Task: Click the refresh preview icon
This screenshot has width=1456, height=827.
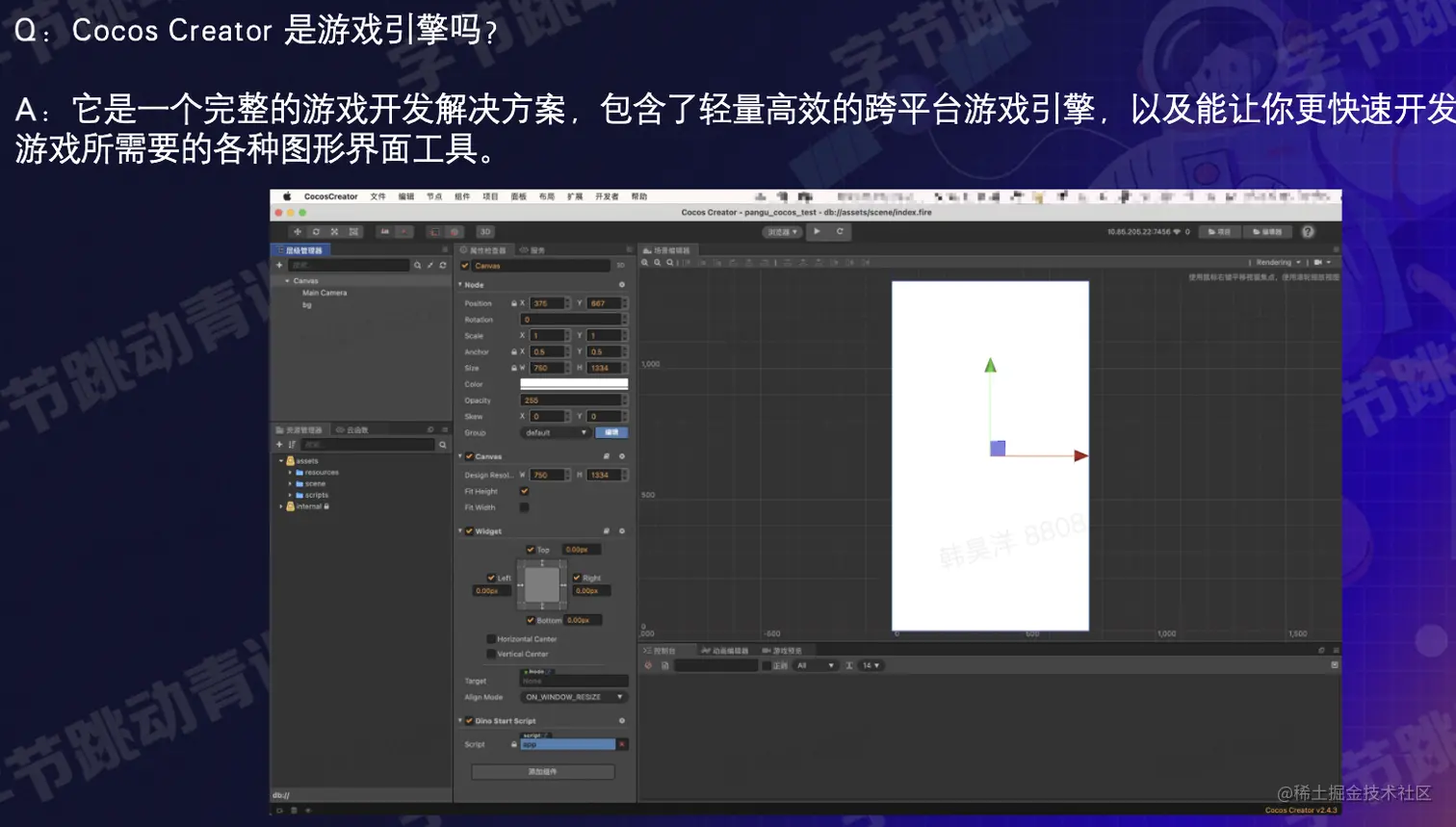Action: pyautogui.click(x=840, y=231)
